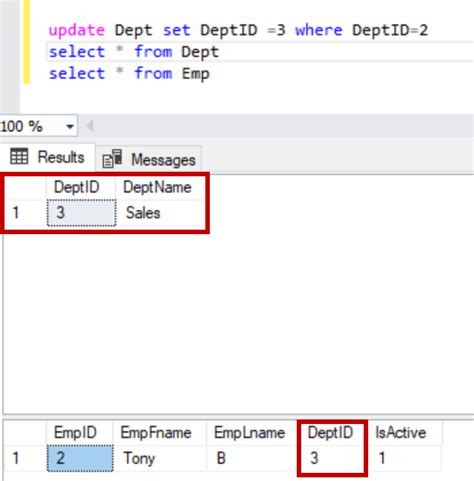This screenshot has height=481, width=474.
Task: Select the cell containing Sales
Action: [160, 213]
